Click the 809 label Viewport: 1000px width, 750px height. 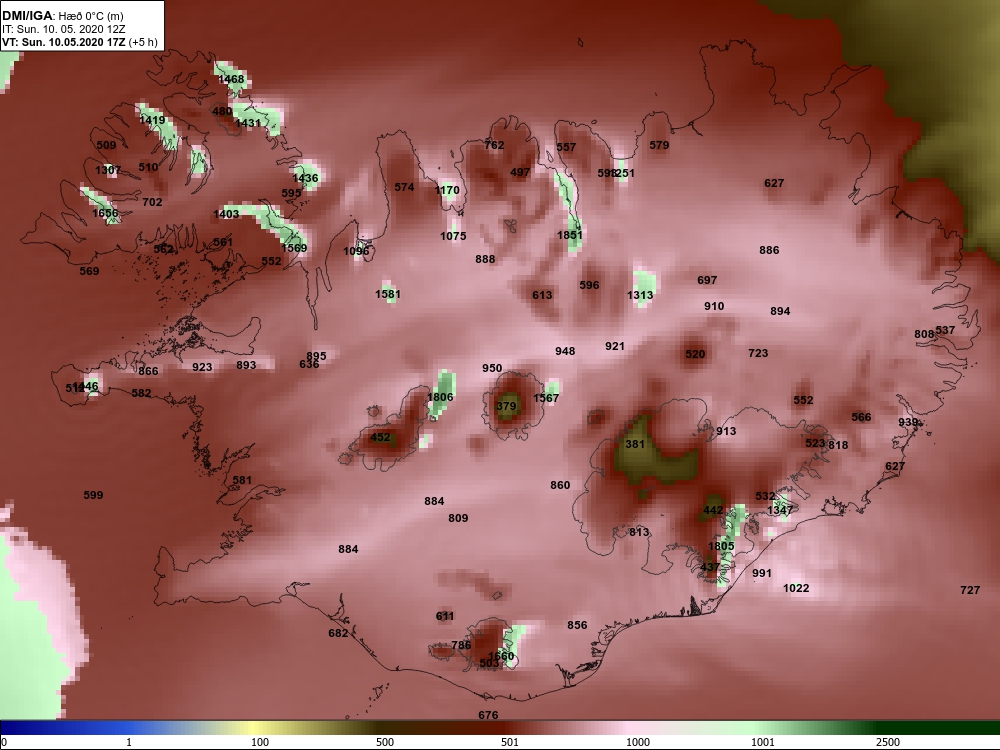tap(458, 517)
